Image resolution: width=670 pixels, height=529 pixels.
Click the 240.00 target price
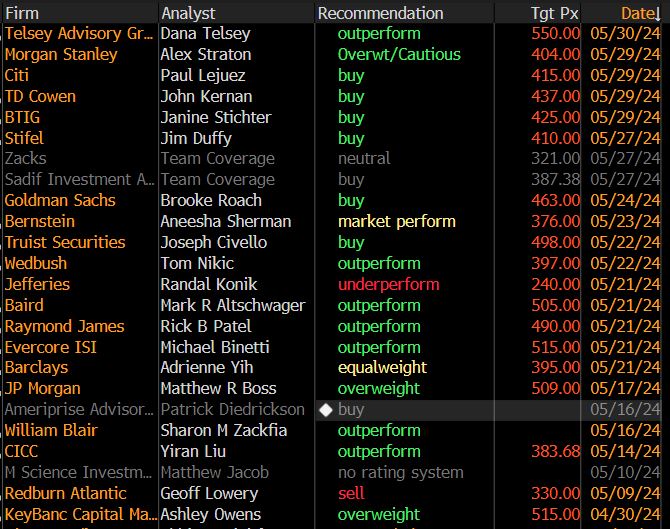(x=555, y=284)
